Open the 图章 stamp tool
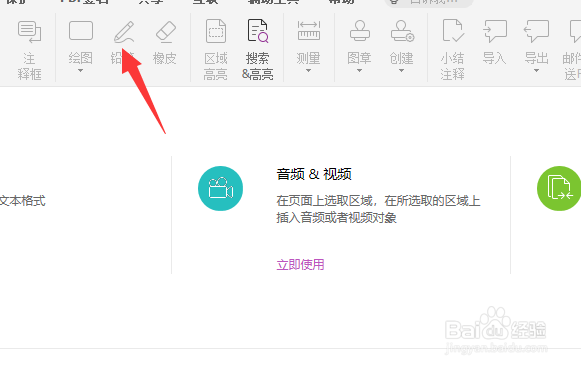Screen dimensions: 581x369 pos(359,41)
